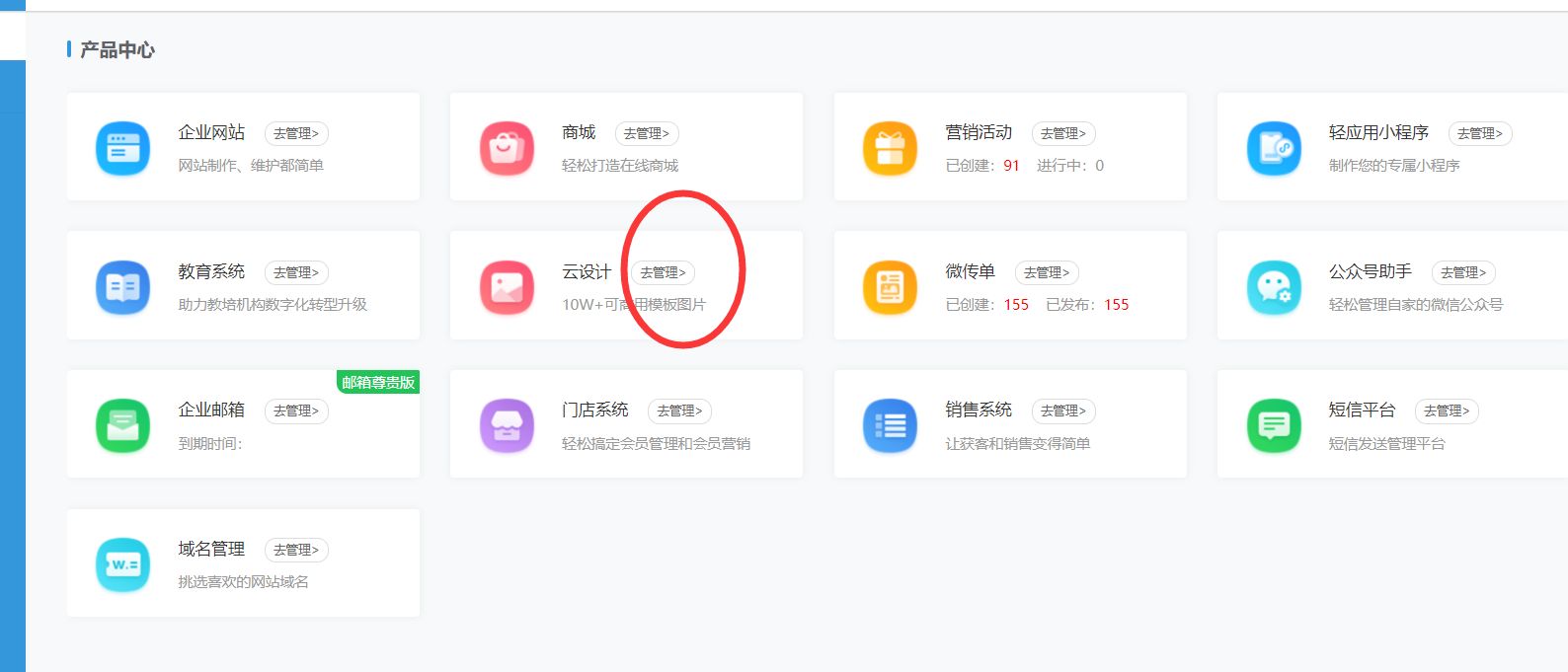Open the 商城 shopping bag icon
The height and width of the screenshot is (672, 1568).
(x=507, y=148)
